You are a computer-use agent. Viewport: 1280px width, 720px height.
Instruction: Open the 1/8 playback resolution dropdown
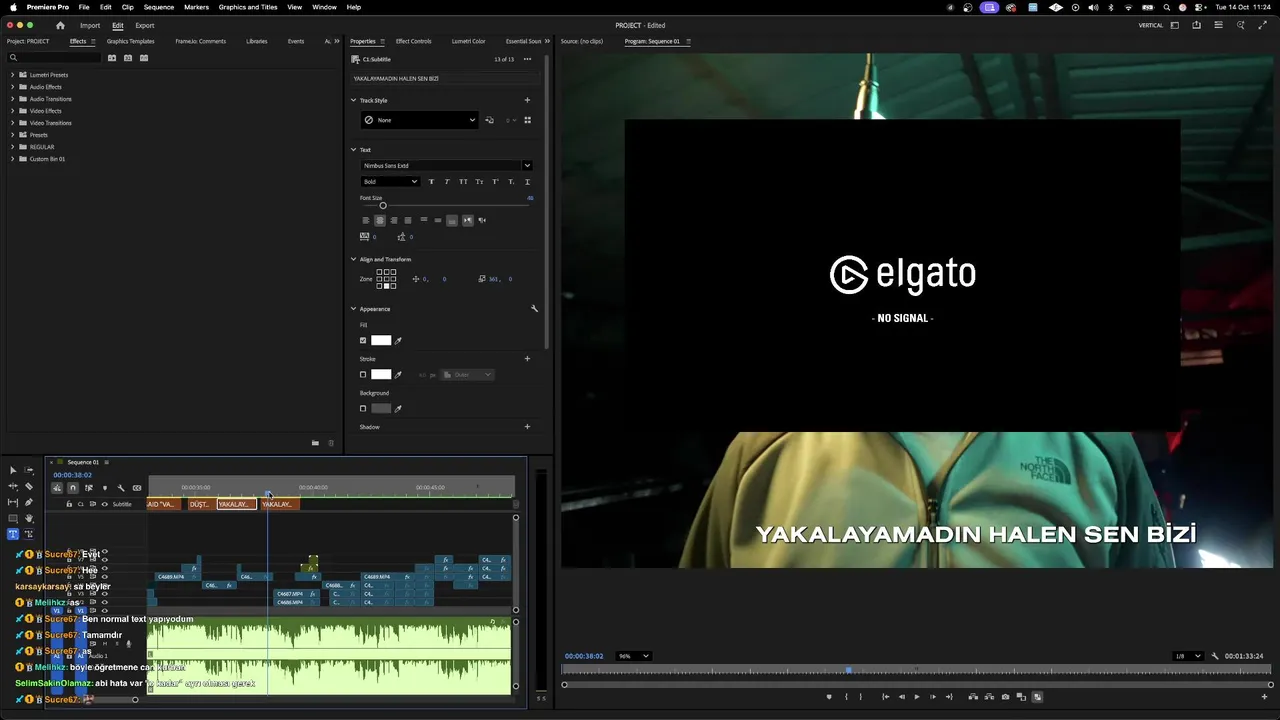1188,656
